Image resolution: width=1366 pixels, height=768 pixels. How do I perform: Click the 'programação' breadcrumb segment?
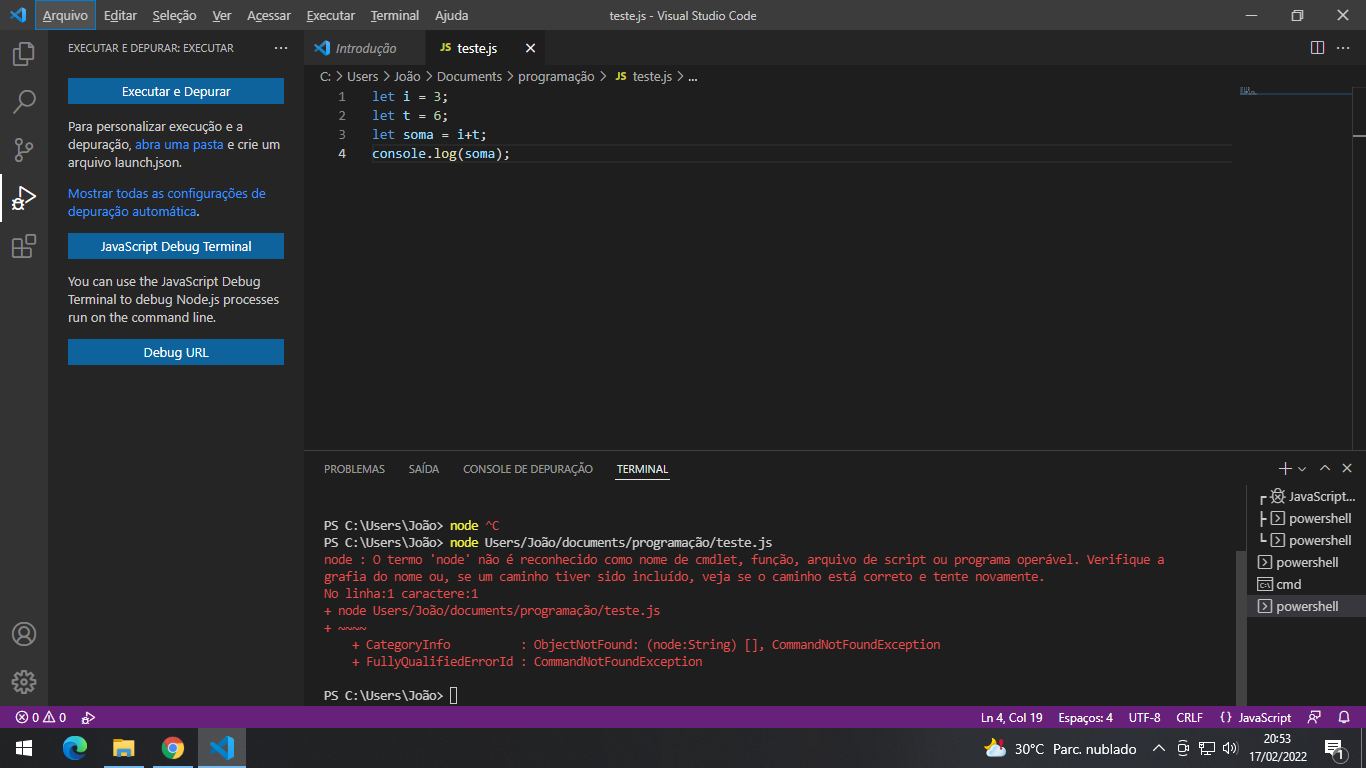tap(556, 76)
